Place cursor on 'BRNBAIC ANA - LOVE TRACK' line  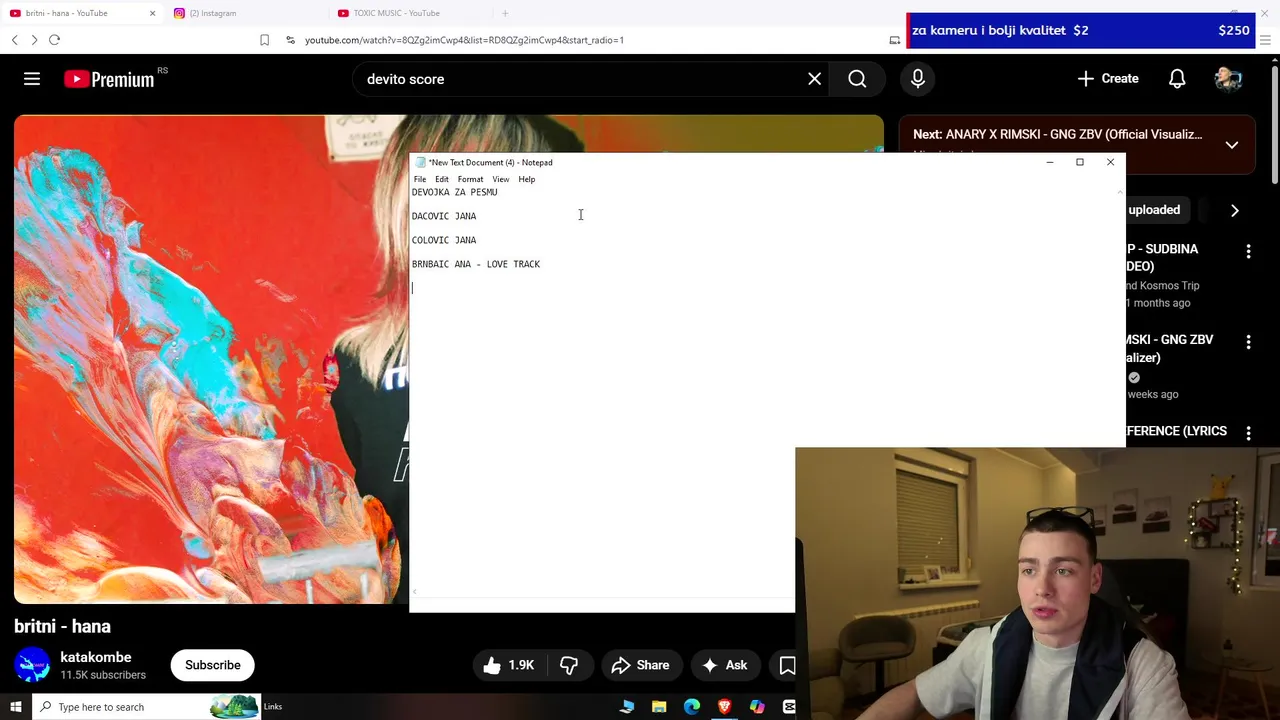[476, 264]
